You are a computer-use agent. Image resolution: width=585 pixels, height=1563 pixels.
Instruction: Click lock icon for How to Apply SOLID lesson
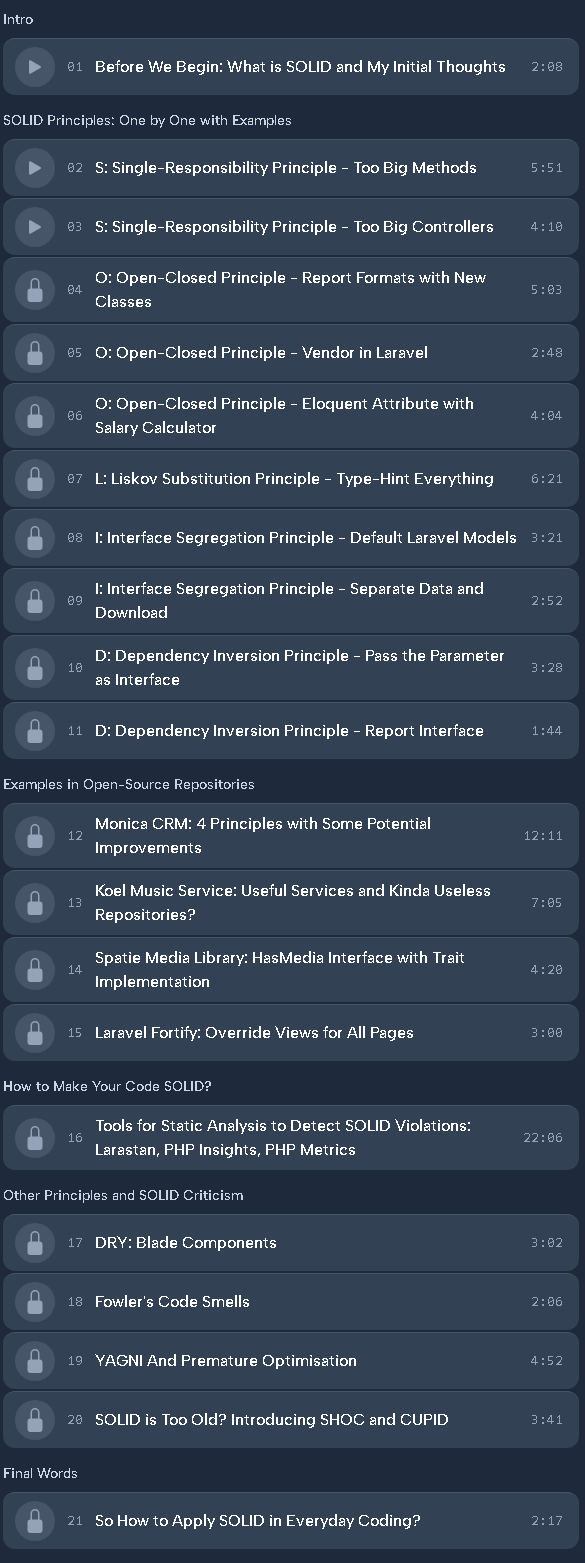pos(34,1521)
